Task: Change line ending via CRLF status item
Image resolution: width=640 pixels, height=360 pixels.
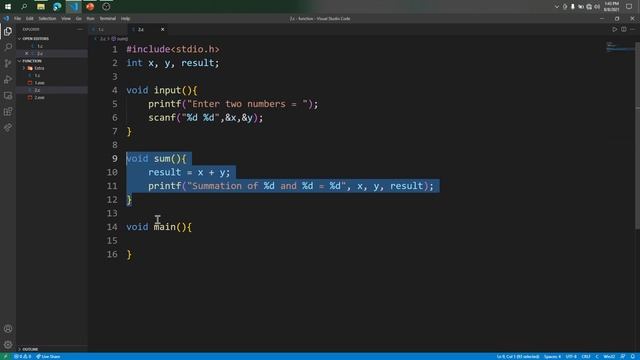Action: click(586, 357)
